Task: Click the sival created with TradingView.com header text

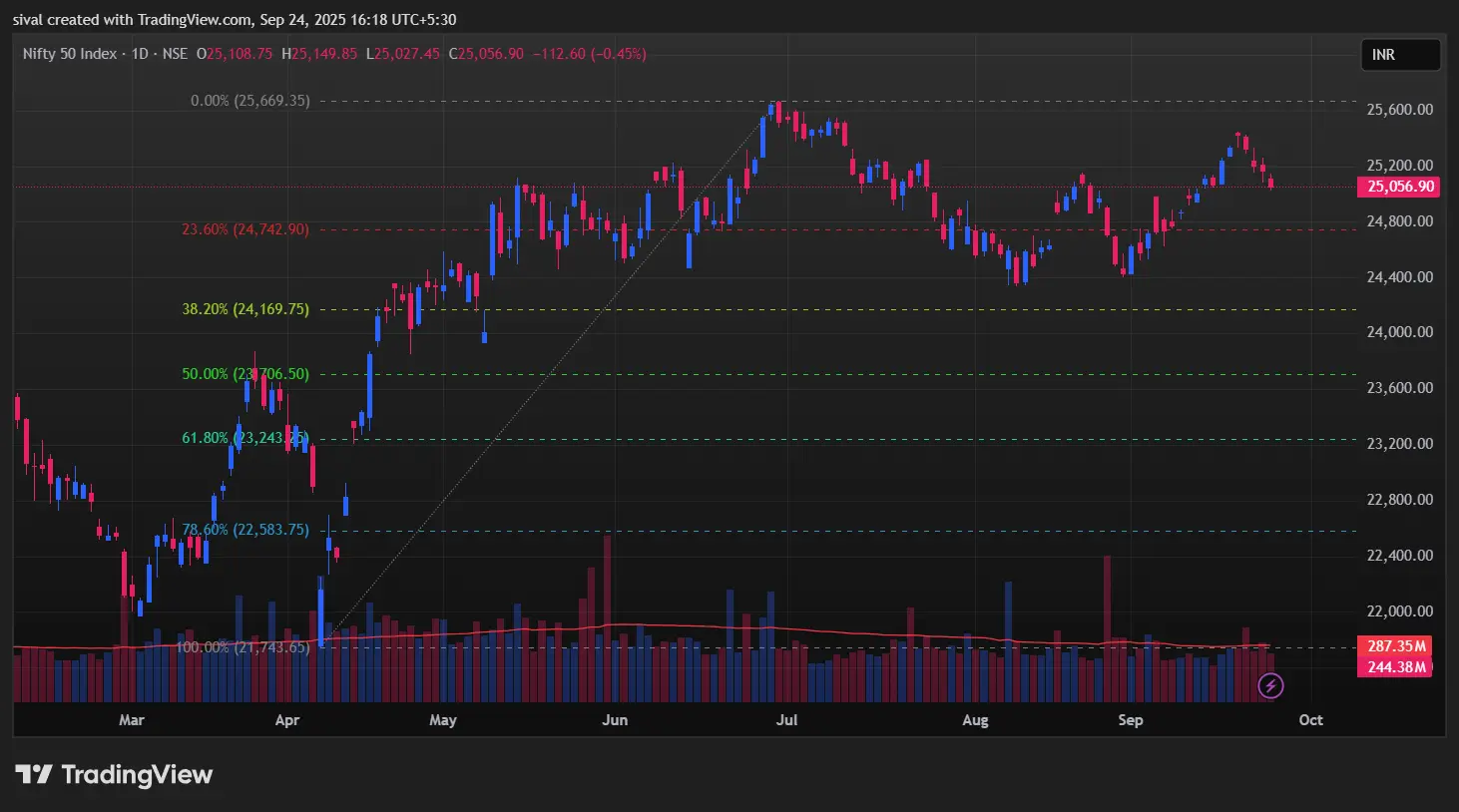Action: coord(235,20)
